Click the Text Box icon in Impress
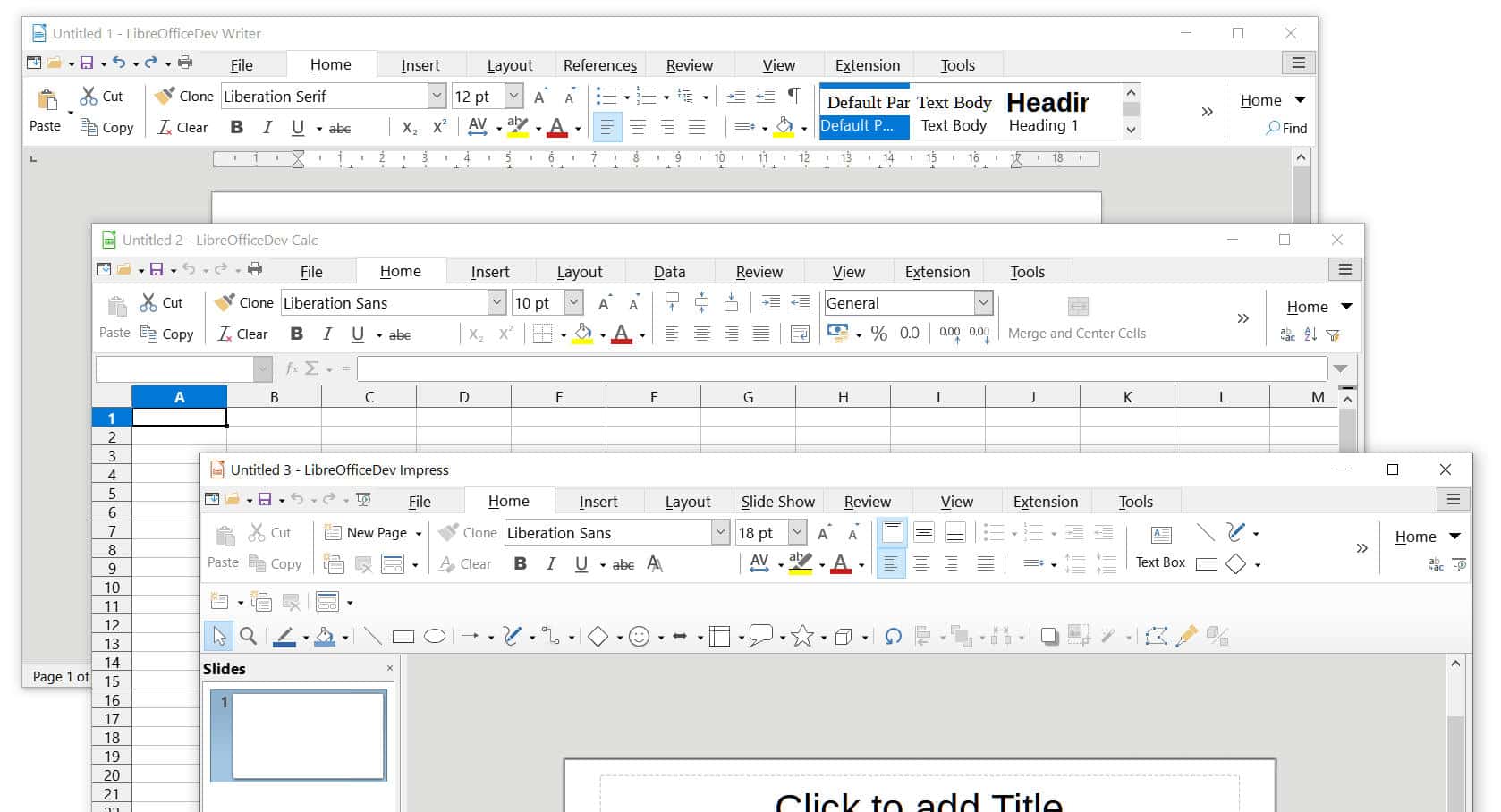 [1161, 535]
